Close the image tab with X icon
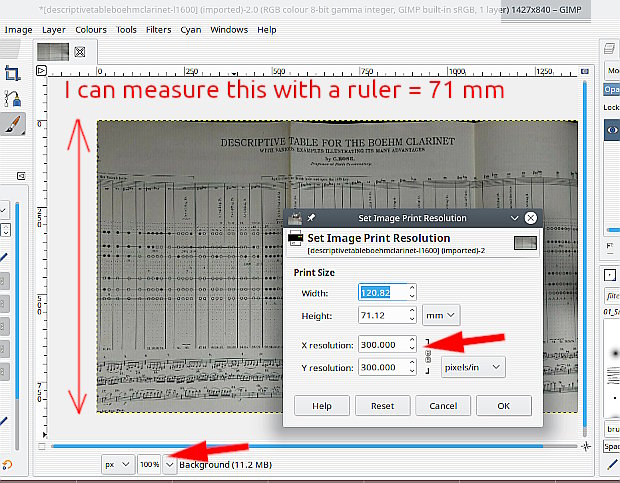 (80, 52)
